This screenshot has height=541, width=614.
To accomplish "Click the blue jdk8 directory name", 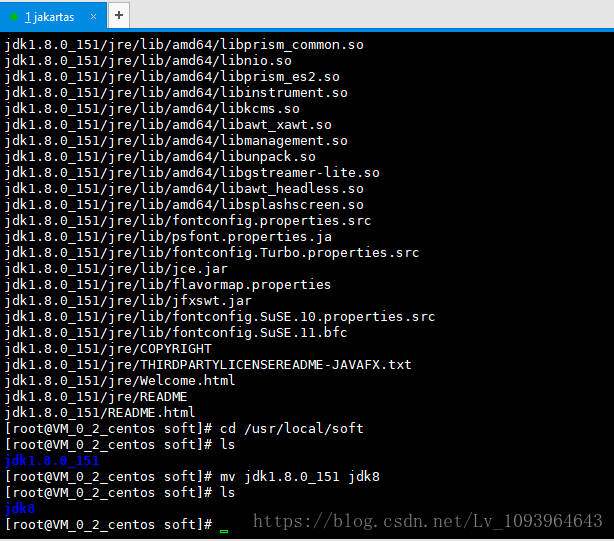I will tap(20, 509).
